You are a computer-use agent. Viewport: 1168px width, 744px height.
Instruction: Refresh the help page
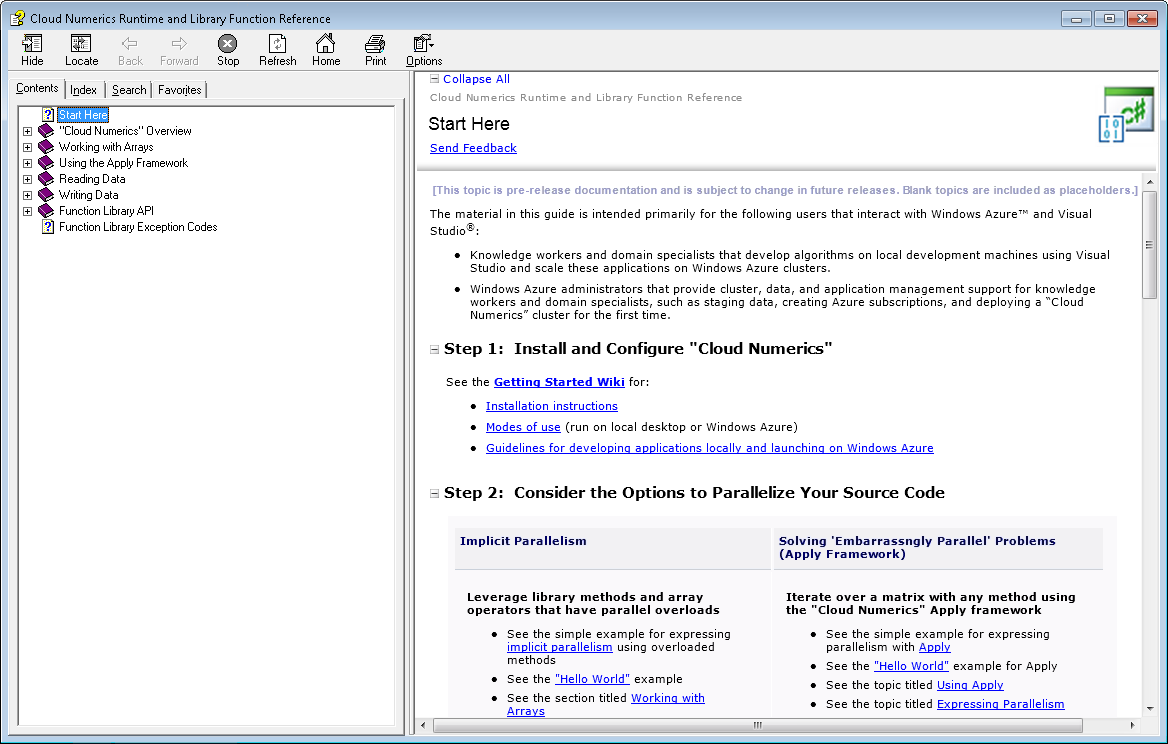(277, 51)
